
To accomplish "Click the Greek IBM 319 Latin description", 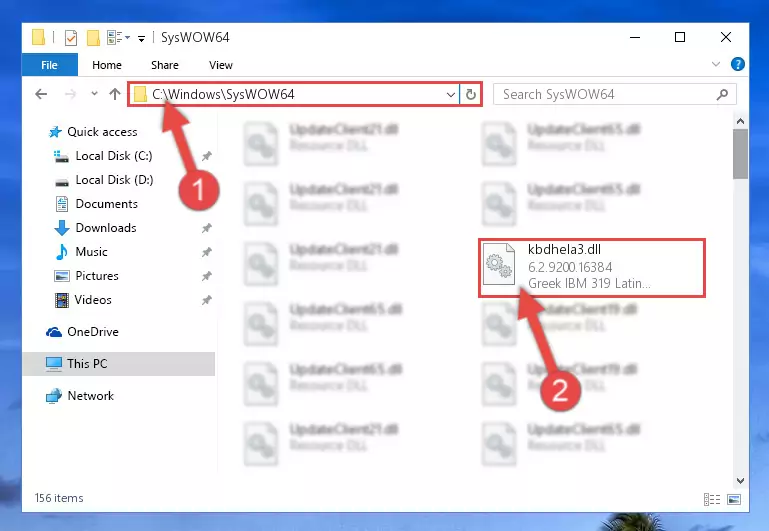I will 589,283.
